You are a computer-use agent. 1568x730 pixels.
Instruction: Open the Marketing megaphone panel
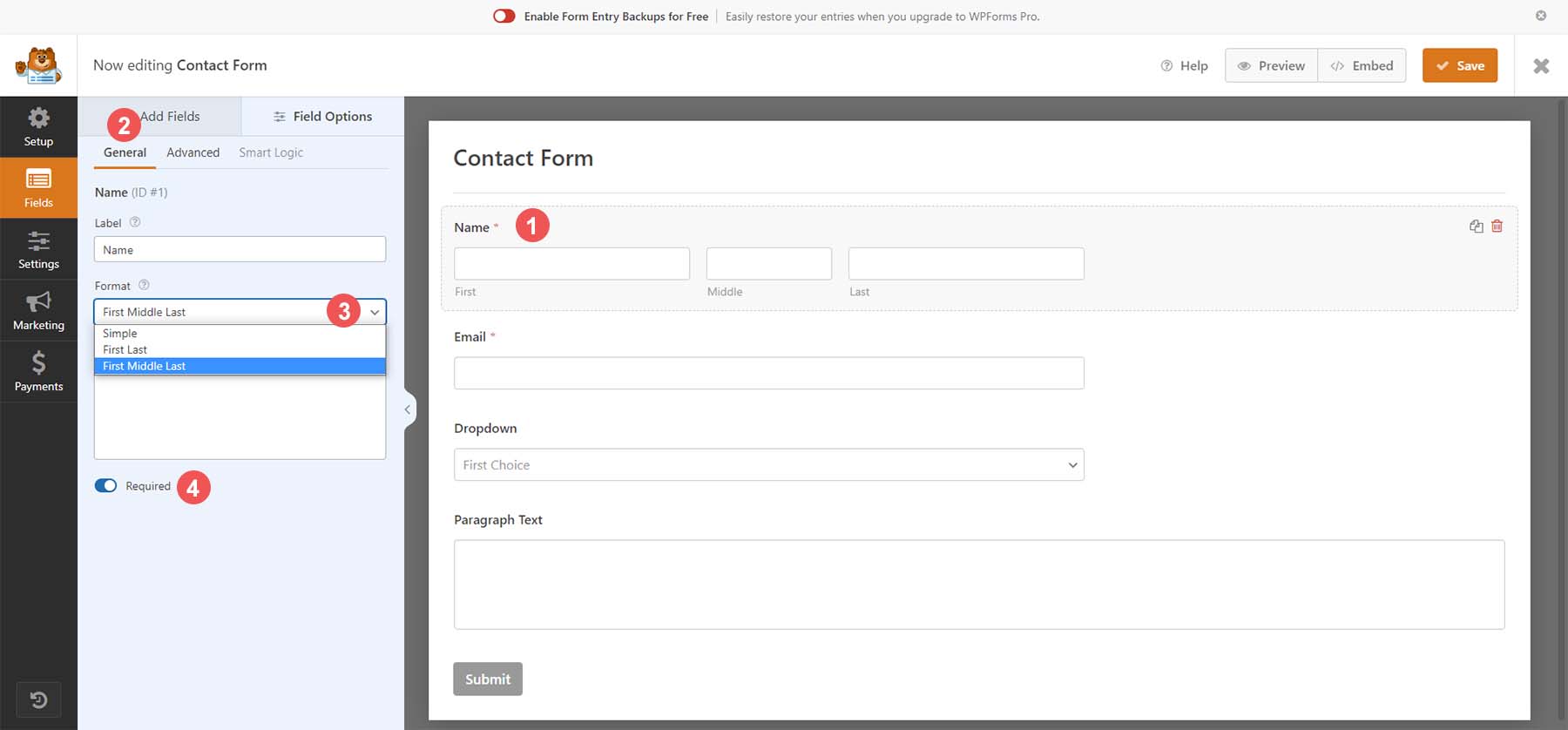pyautogui.click(x=38, y=310)
